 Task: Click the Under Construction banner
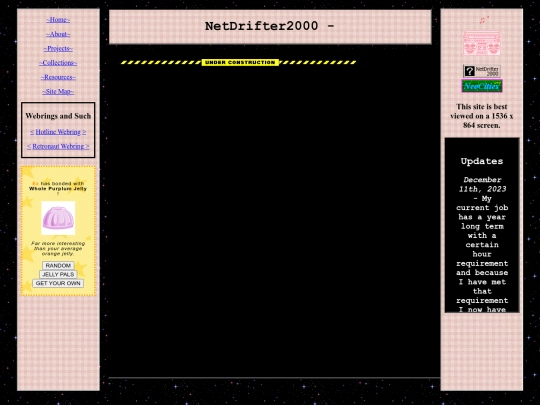point(239,62)
